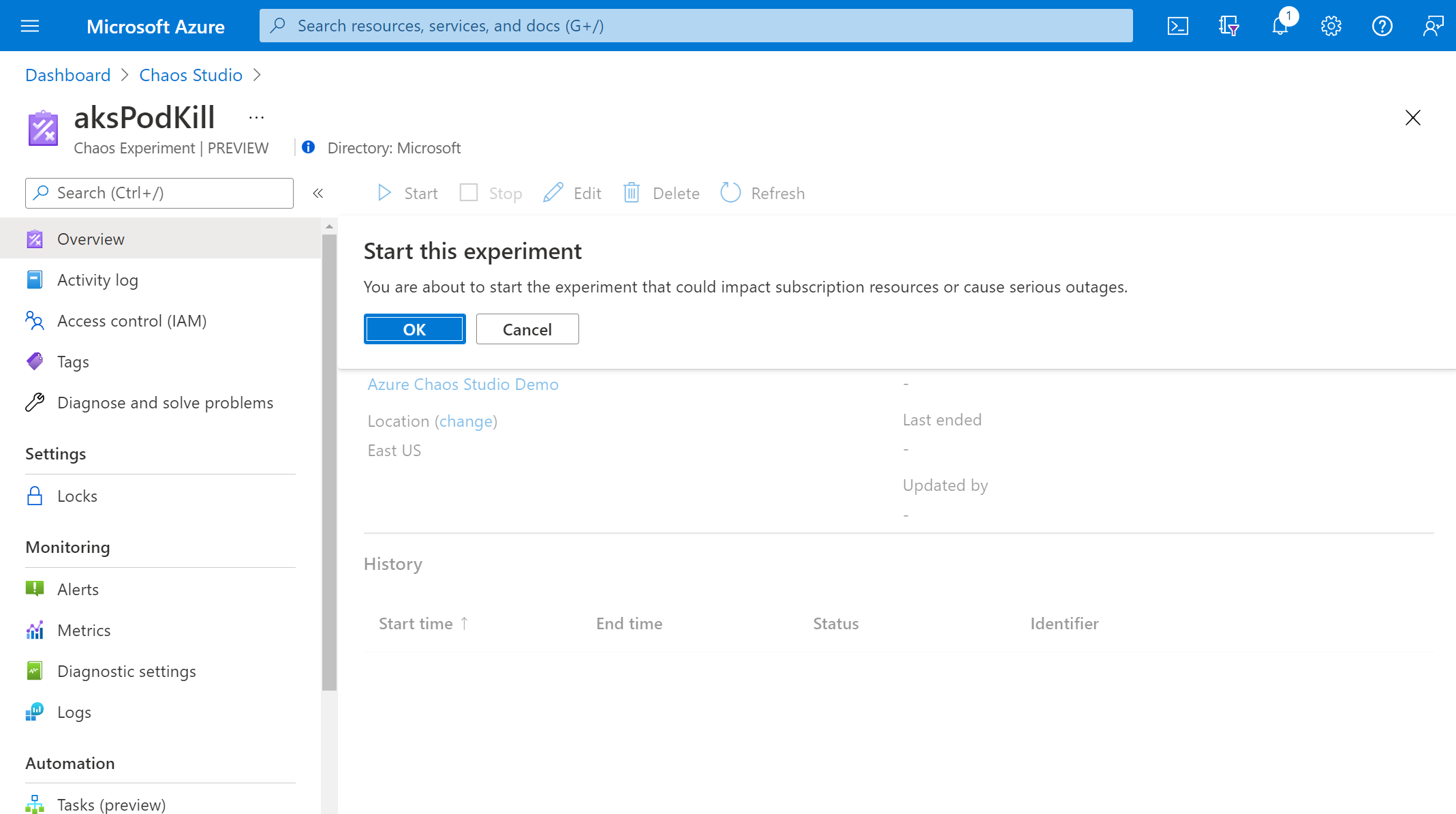Click the Location change link
The height and width of the screenshot is (814, 1456).
coord(466,420)
